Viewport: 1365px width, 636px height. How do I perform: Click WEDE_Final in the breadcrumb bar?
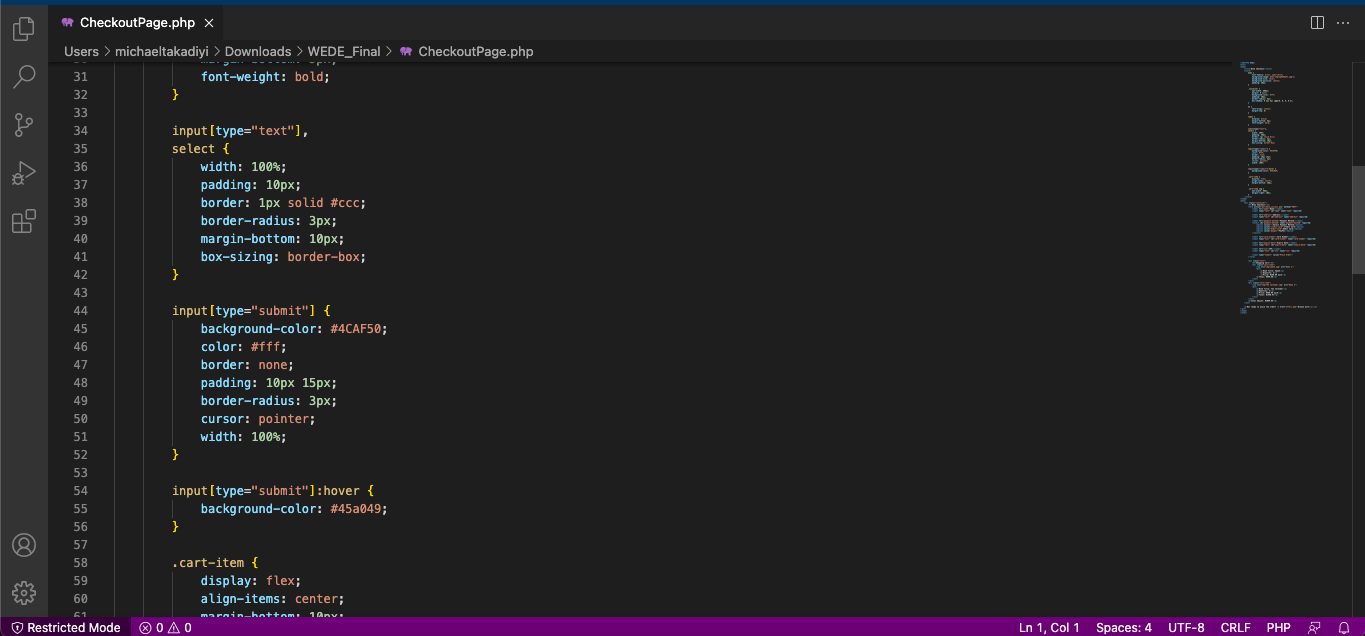click(343, 51)
